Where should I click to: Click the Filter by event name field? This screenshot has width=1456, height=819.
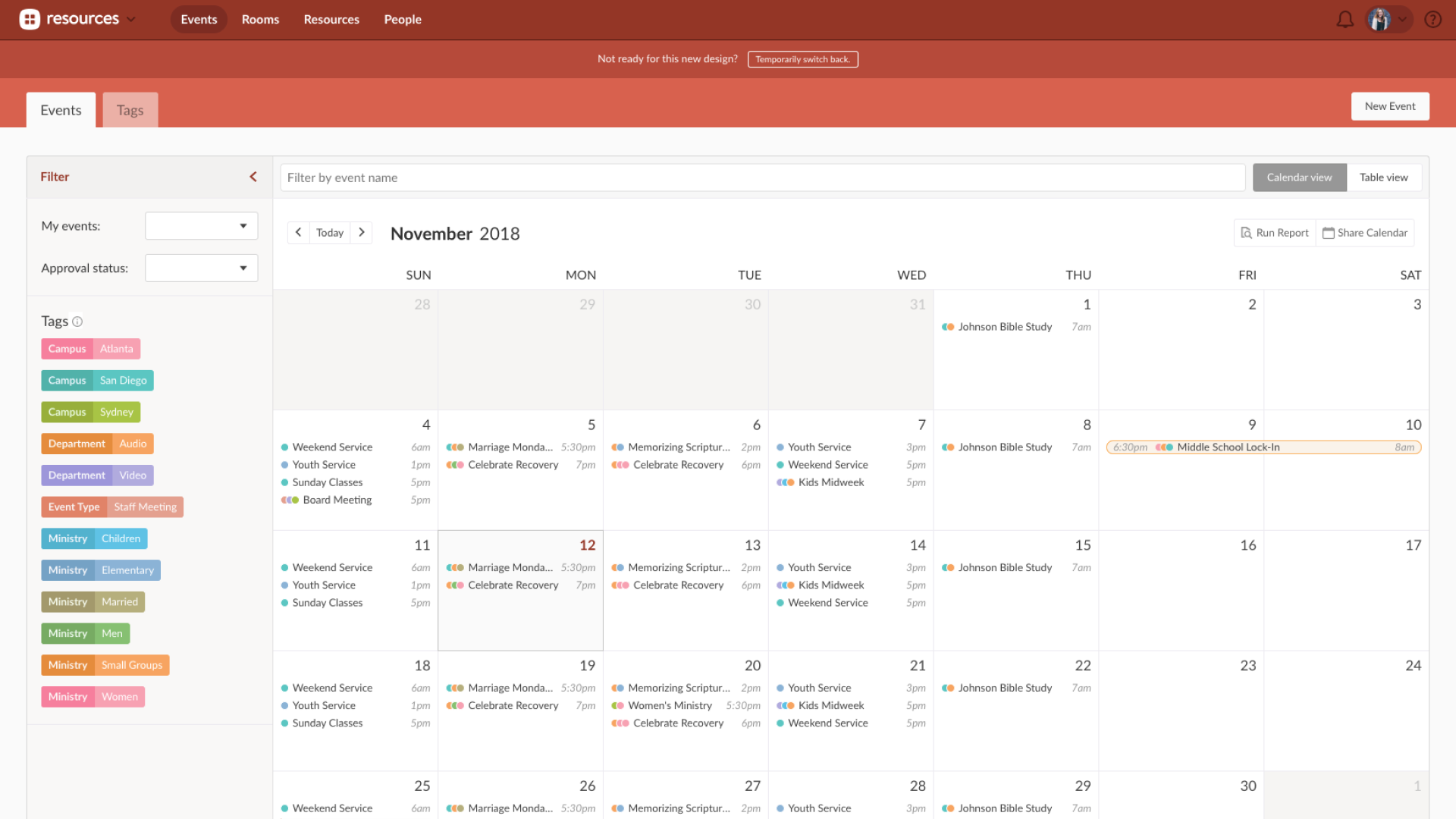click(x=758, y=177)
